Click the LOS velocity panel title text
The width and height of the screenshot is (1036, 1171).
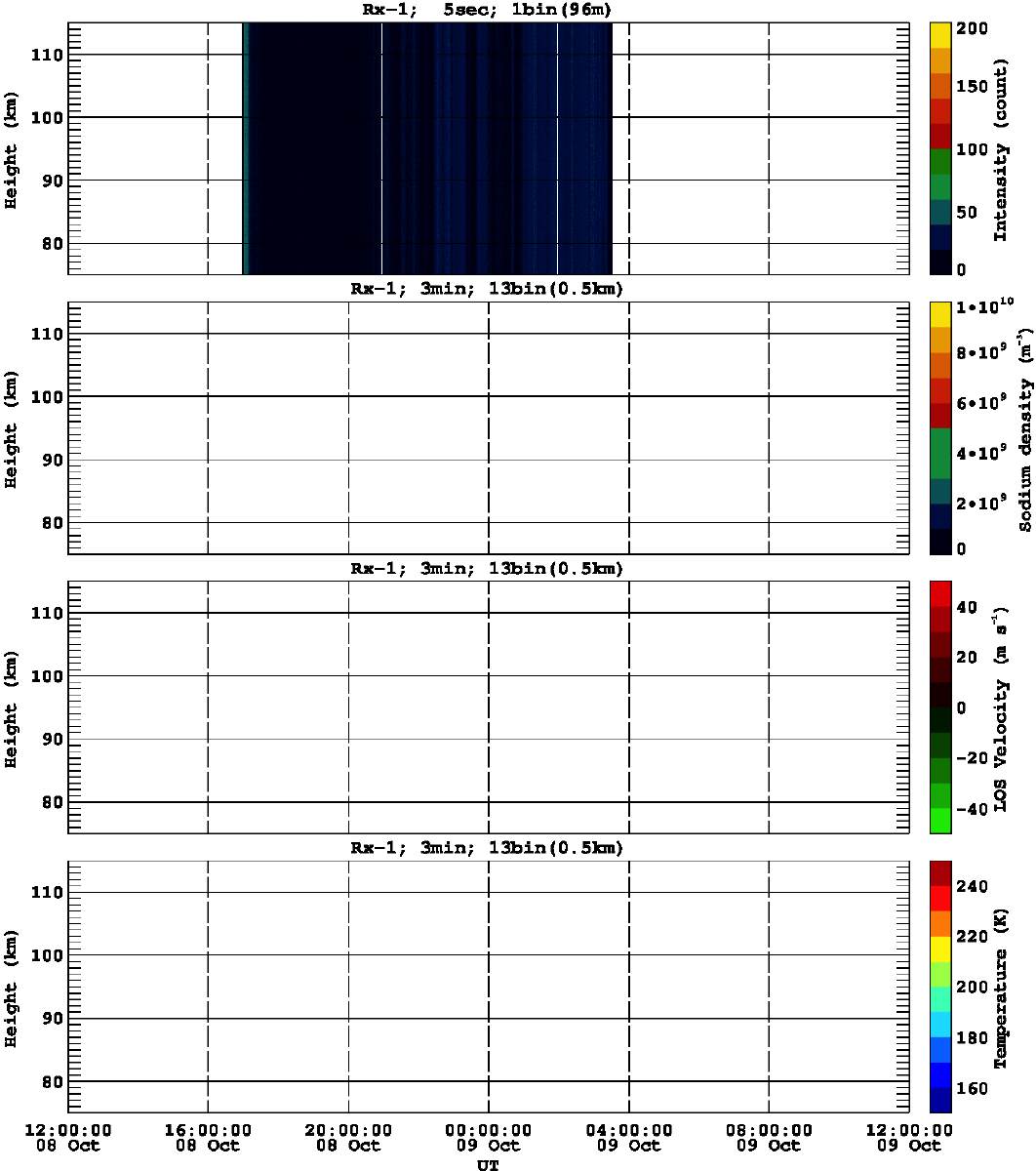(487, 568)
